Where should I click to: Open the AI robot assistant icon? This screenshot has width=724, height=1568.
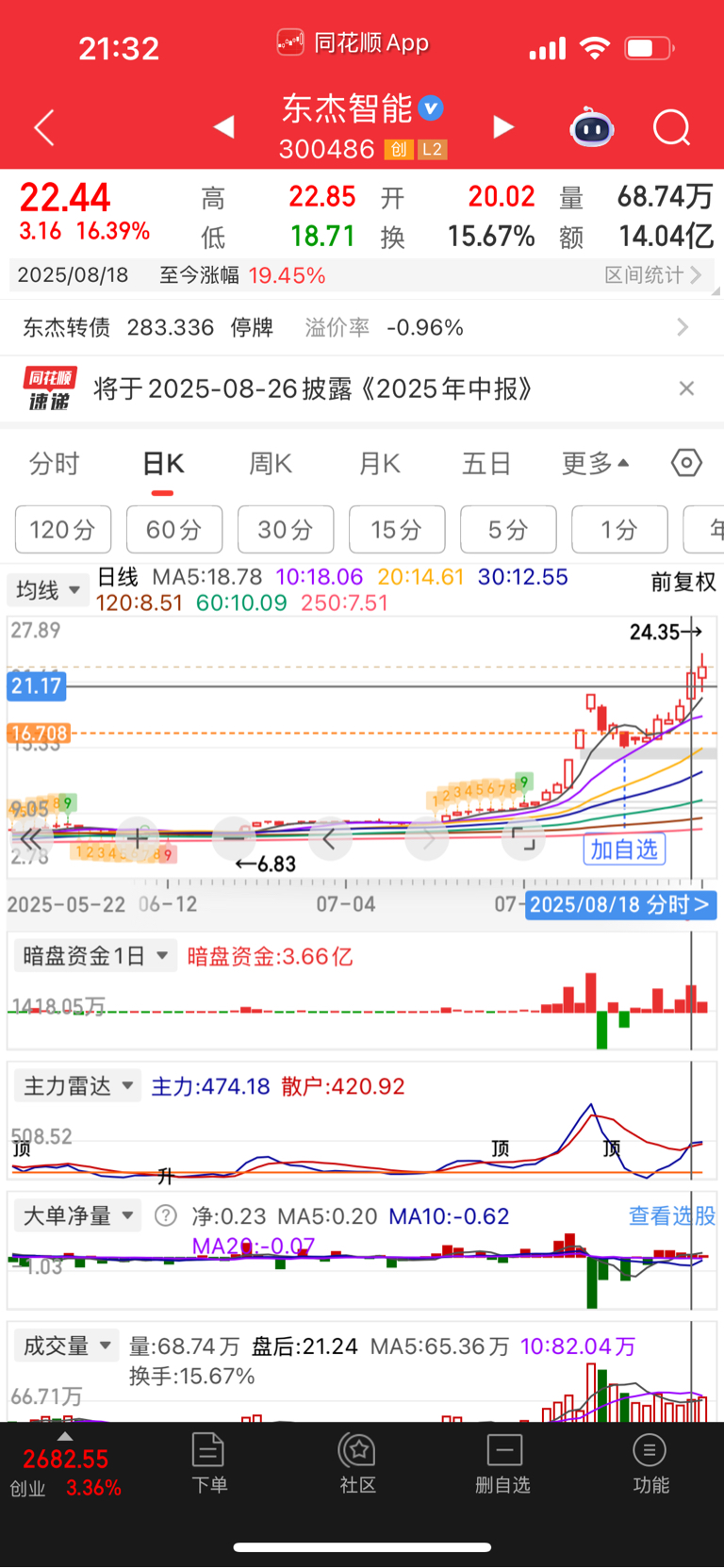592,127
